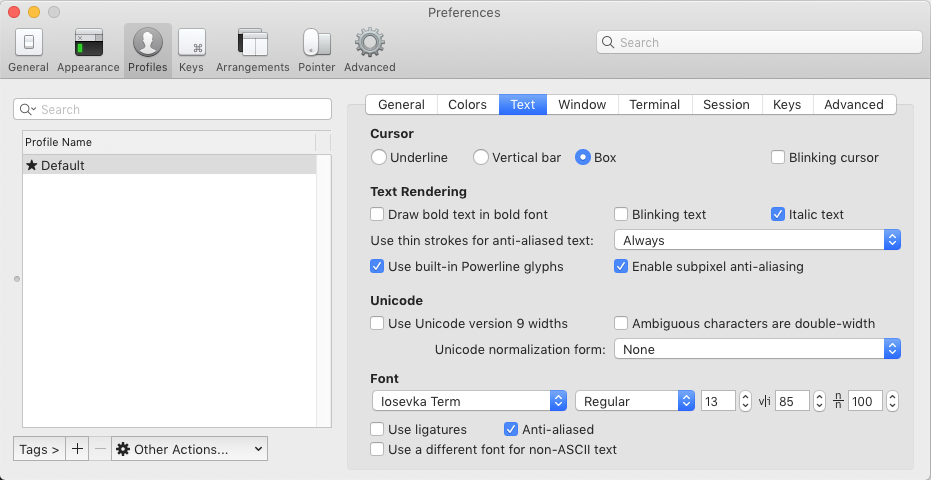
Task: Open the Keys preferences toolbar icon
Action: (x=191, y=50)
